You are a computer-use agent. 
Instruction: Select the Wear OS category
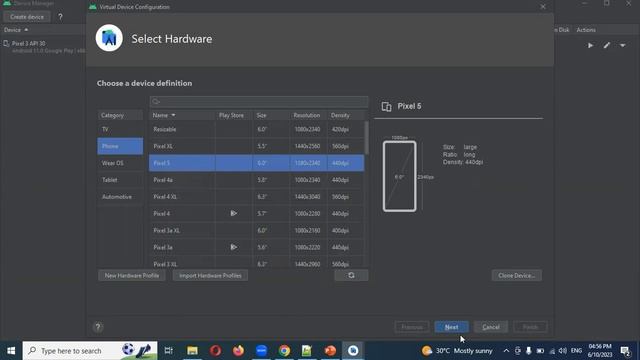(x=120, y=163)
